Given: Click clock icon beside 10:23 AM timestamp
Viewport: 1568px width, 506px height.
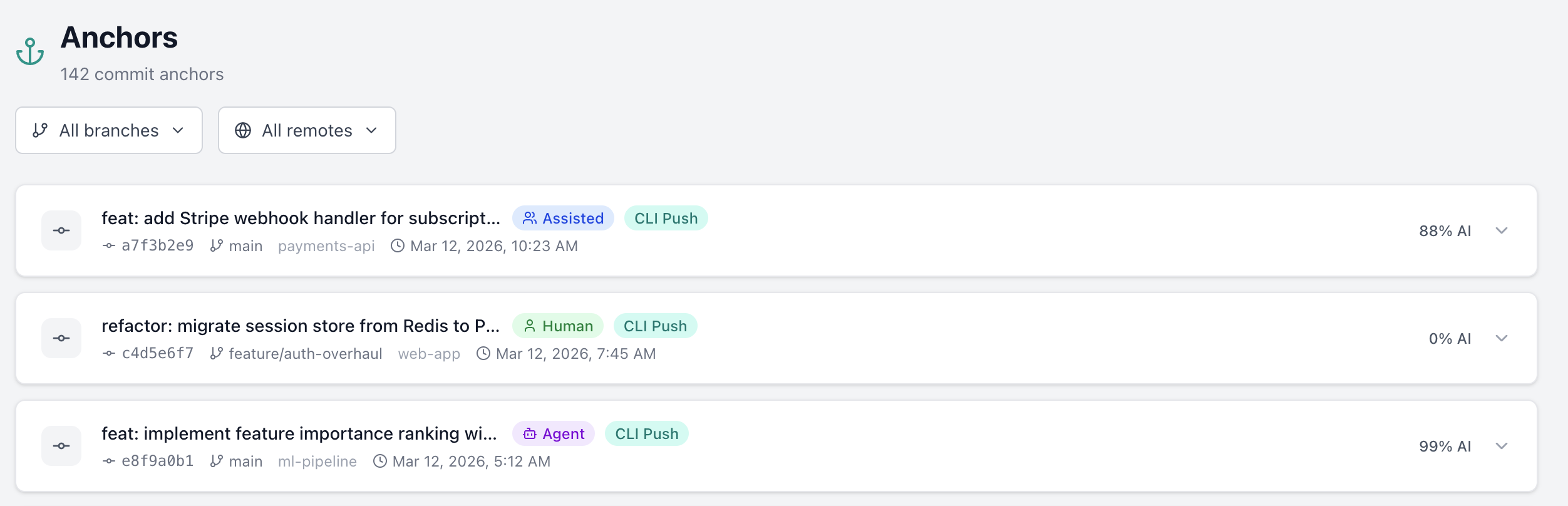Looking at the screenshot, I should (398, 246).
